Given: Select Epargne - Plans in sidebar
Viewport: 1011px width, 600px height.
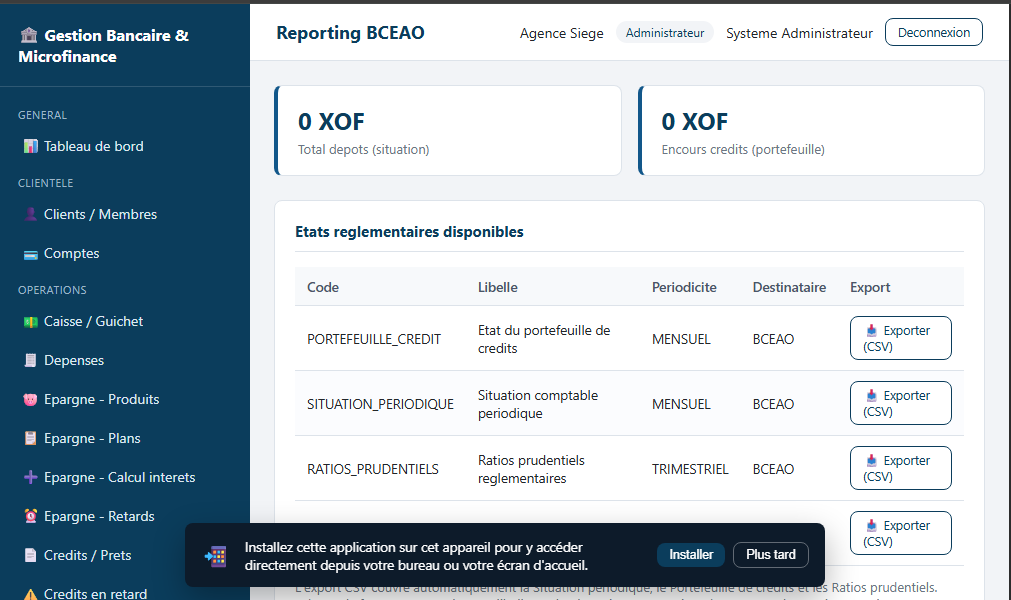Looking at the screenshot, I should click(x=125, y=438).
